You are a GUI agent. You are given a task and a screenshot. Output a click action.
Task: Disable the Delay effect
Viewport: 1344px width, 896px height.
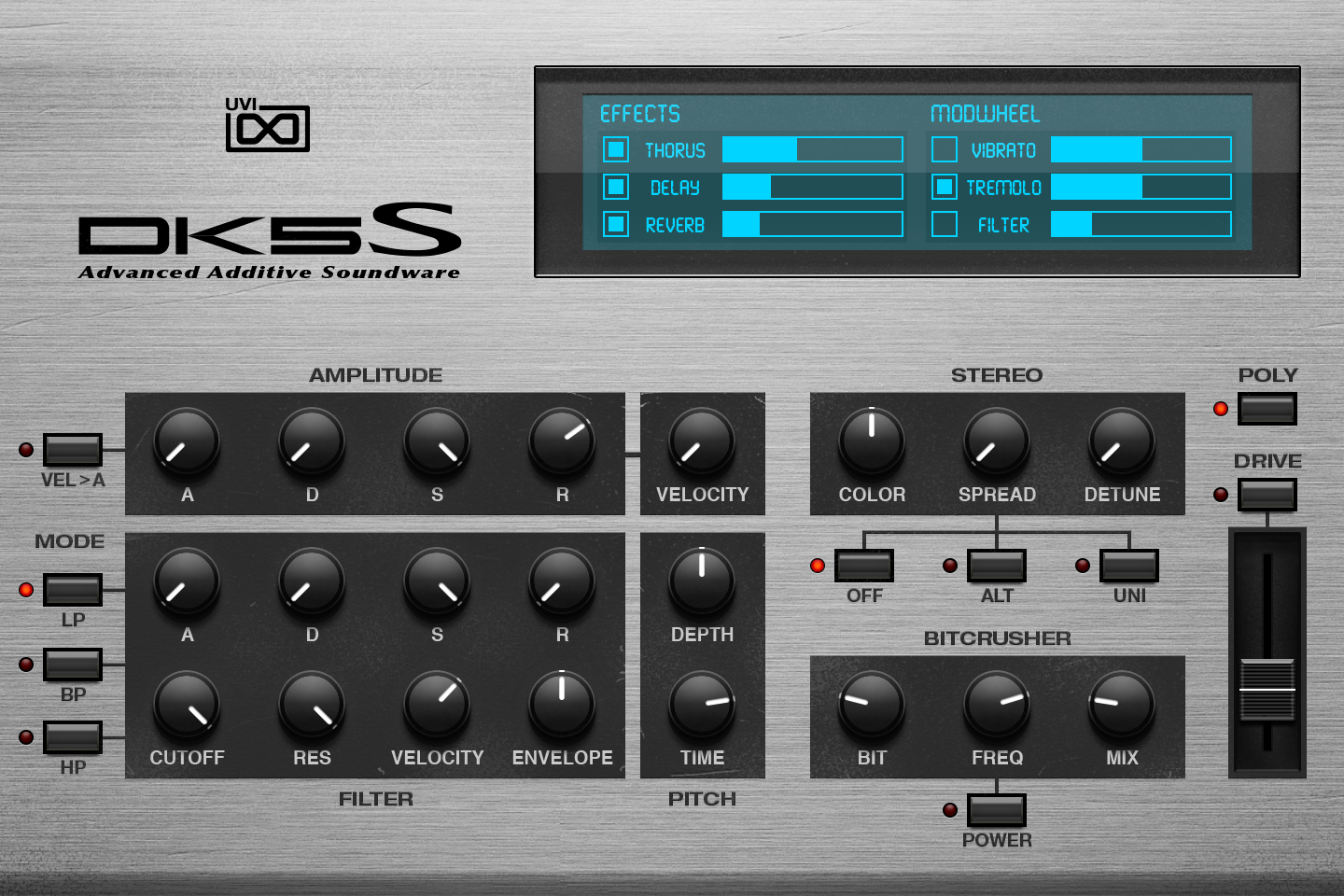(614, 187)
